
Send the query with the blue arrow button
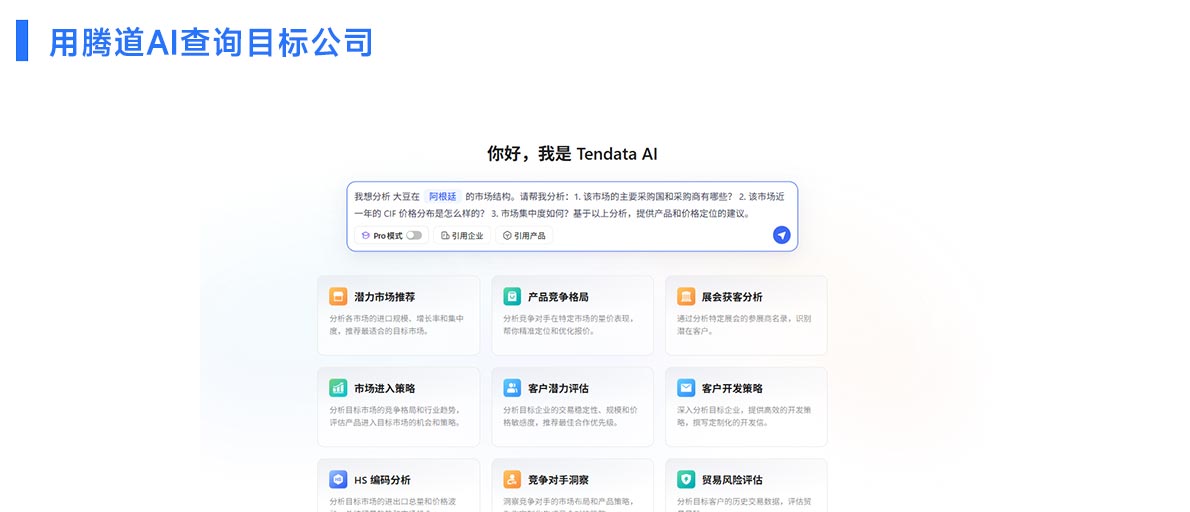pos(782,235)
